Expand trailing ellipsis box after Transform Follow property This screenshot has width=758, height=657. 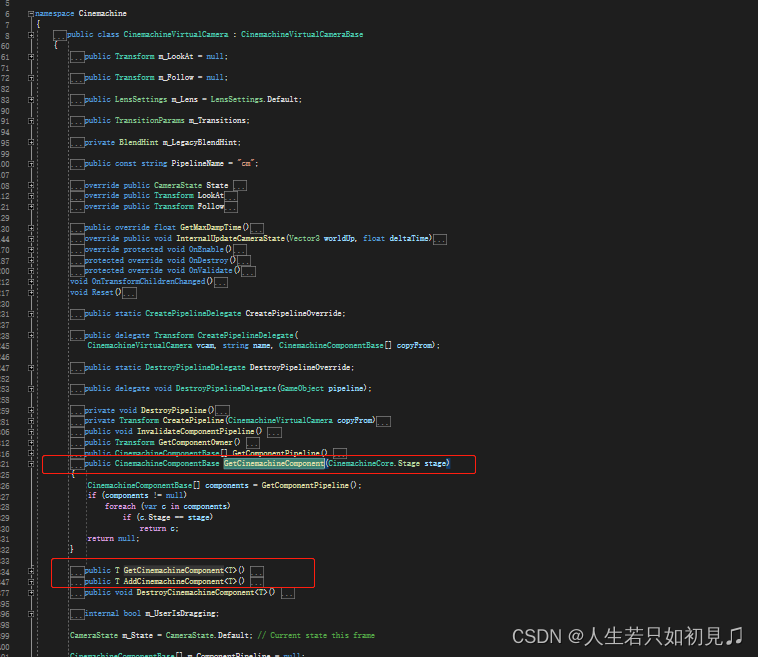[231, 207]
